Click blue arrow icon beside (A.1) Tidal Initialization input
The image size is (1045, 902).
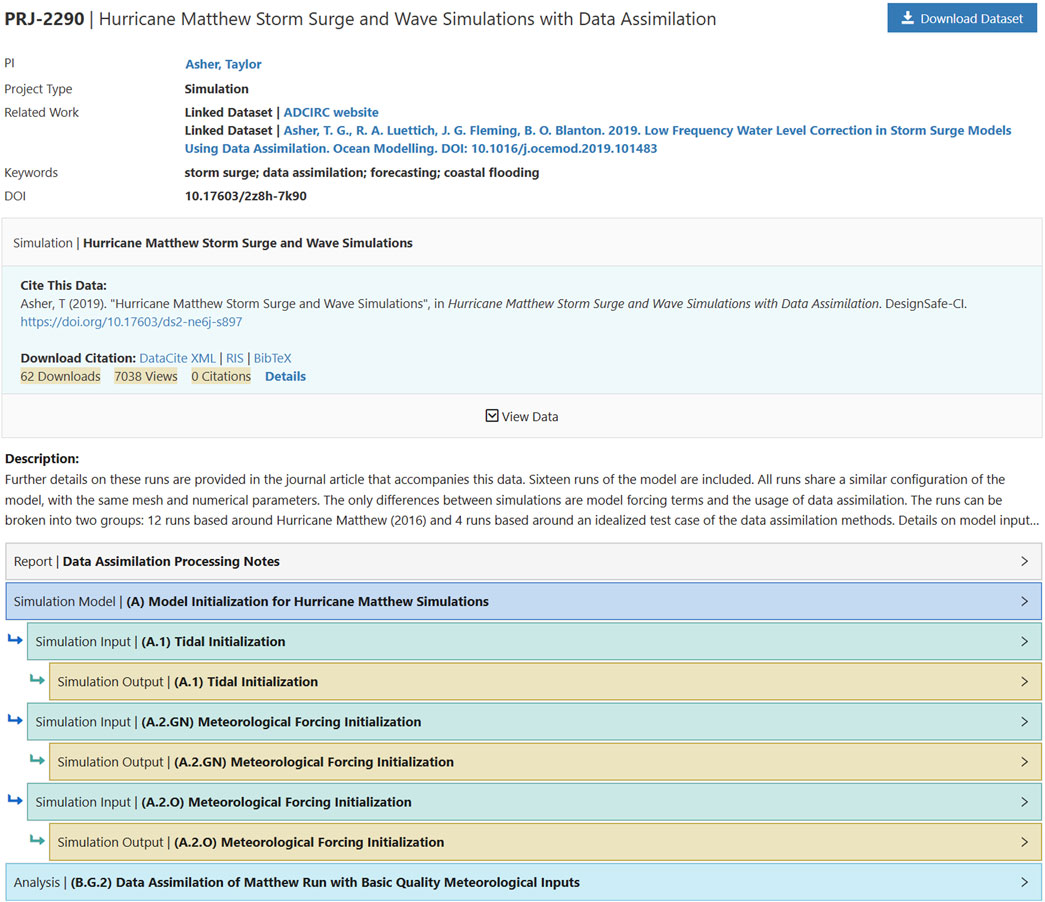15,640
